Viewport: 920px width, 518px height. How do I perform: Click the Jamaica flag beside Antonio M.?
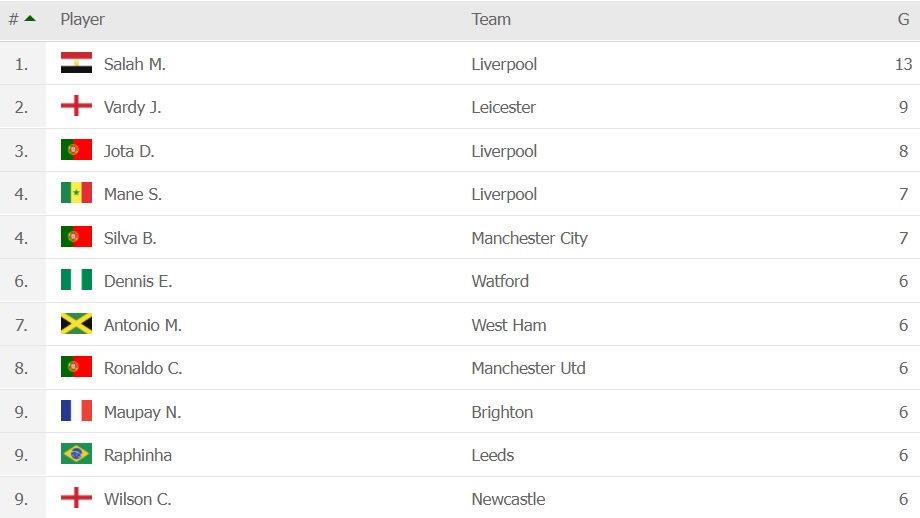76,325
